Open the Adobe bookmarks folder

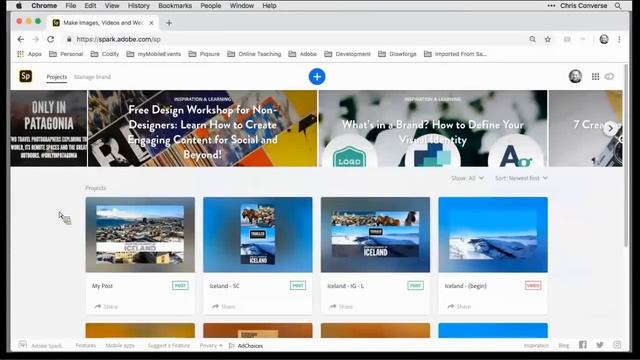[303, 54]
